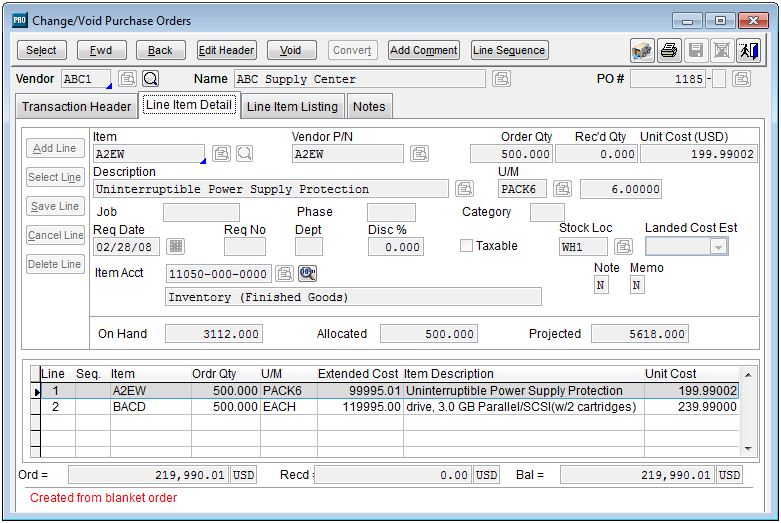Screen dimensions: 781x523
Task: Click the Select Line button
Action: [x=55, y=177]
